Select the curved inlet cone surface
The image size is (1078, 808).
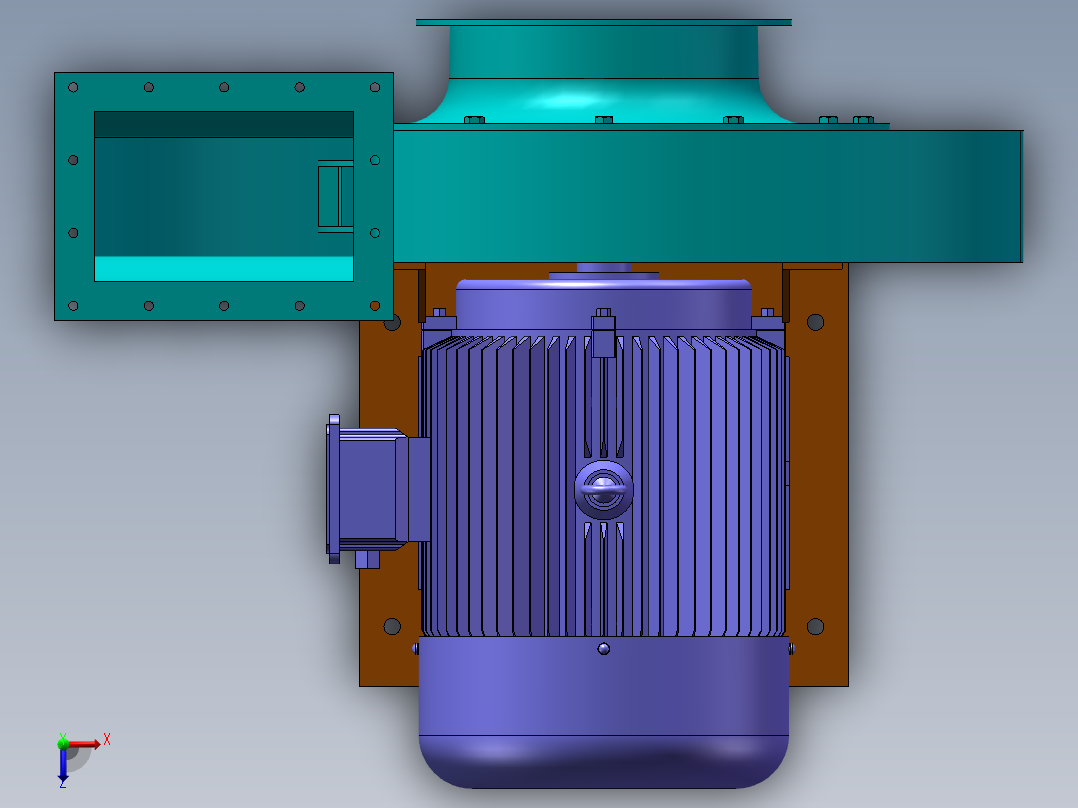tap(604, 101)
